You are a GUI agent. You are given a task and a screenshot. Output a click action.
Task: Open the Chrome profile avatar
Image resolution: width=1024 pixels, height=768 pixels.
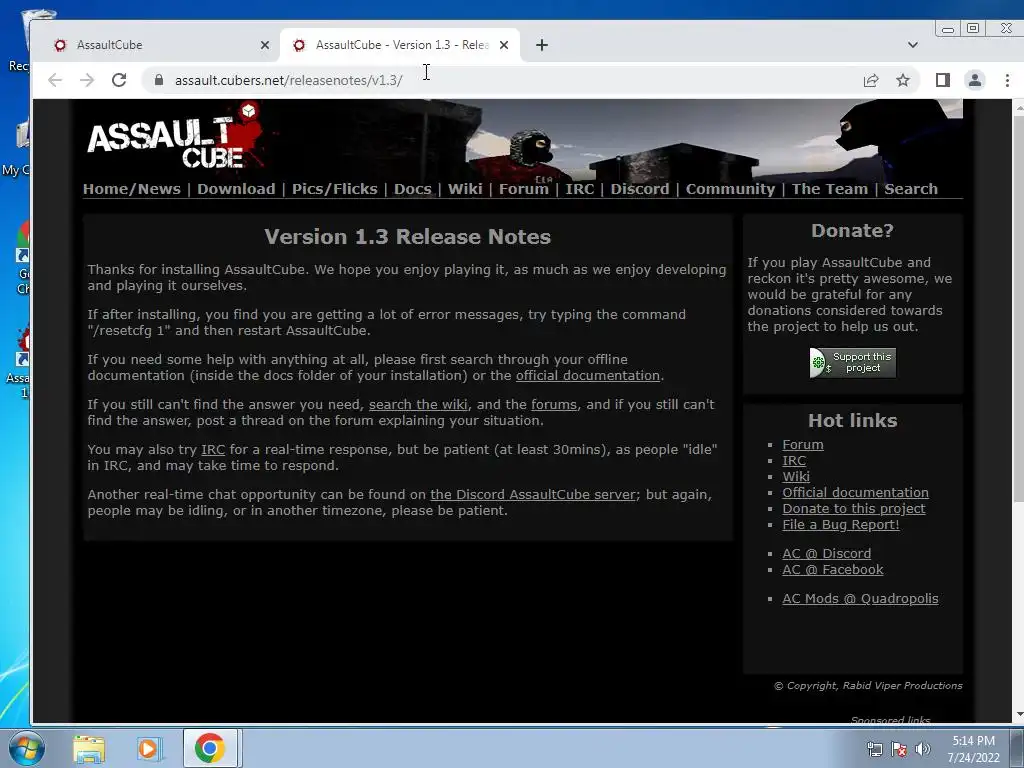(974, 80)
